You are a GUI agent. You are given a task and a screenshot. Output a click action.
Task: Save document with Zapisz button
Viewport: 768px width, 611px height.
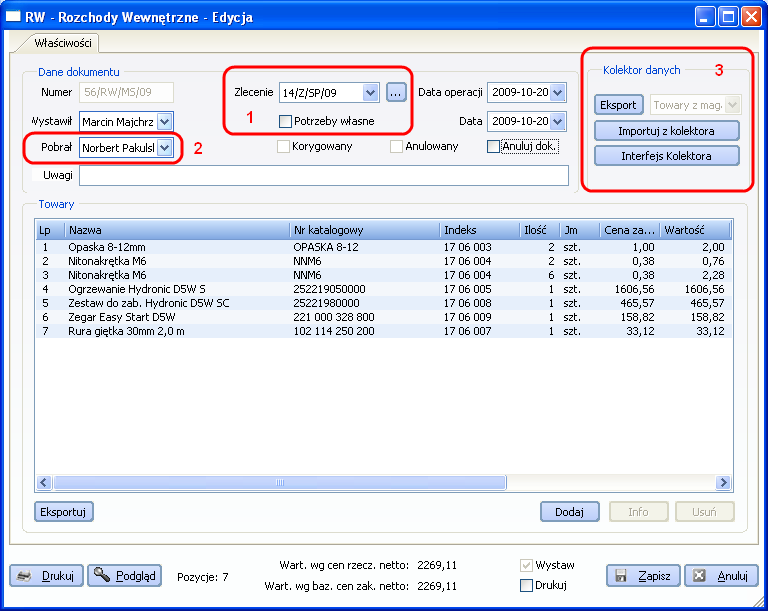(644, 576)
